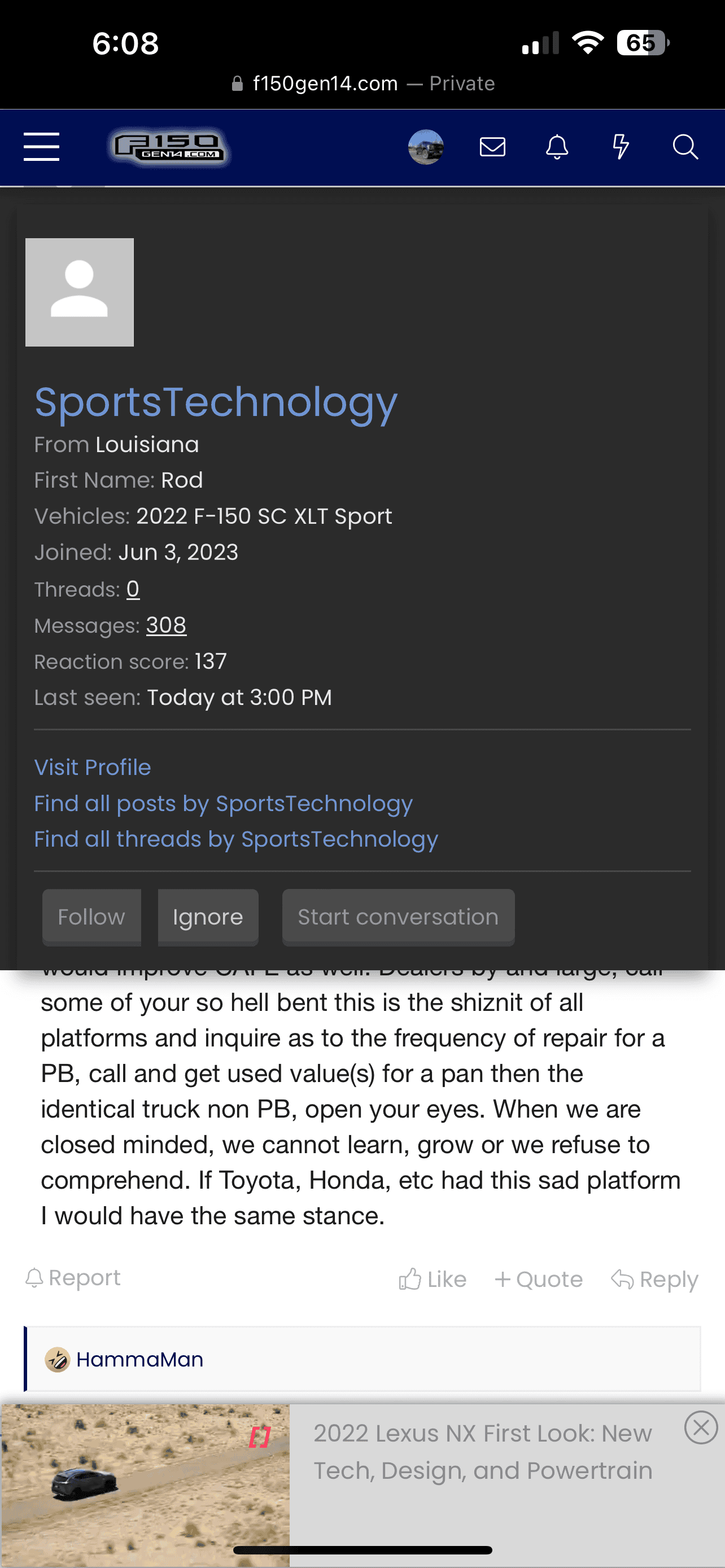Ignore the SportsTechnology user
The image size is (725, 1568).
(x=208, y=917)
